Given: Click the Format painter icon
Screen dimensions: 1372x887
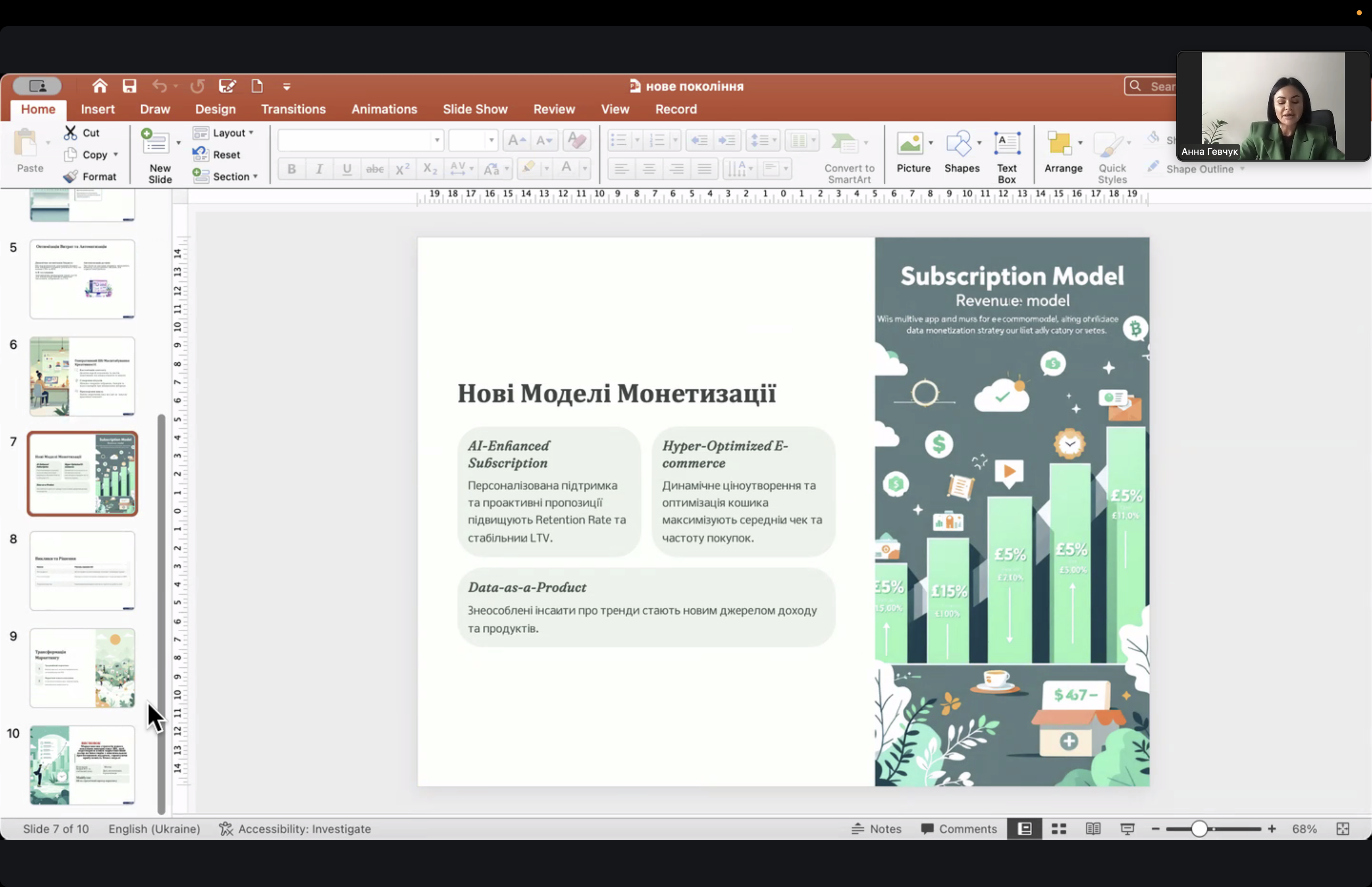Looking at the screenshot, I should click(x=70, y=176).
